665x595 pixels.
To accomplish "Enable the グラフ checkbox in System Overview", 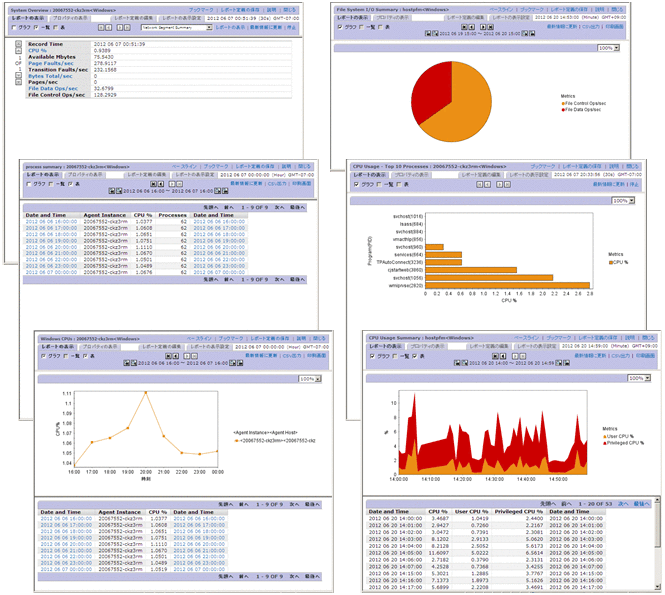I will coord(12,28).
